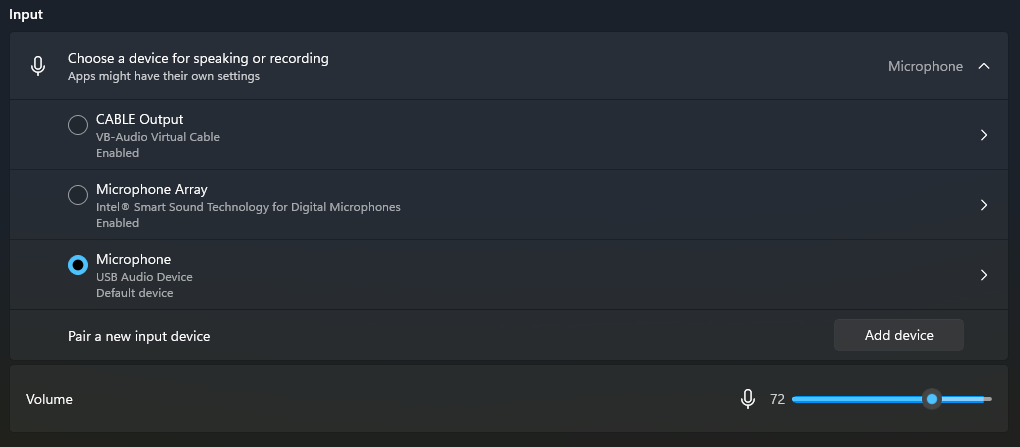Image resolution: width=1020 pixels, height=447 pixels.
Task: Click the Add device button
Action: (x=898, y=335)
